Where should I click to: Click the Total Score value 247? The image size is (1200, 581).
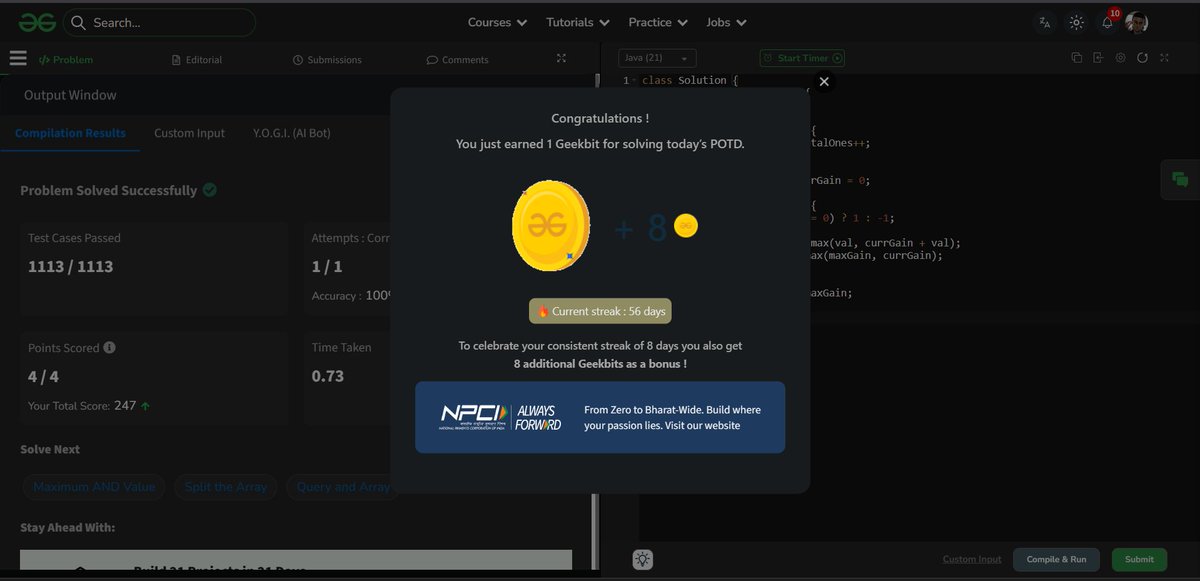tap(125, 406)
